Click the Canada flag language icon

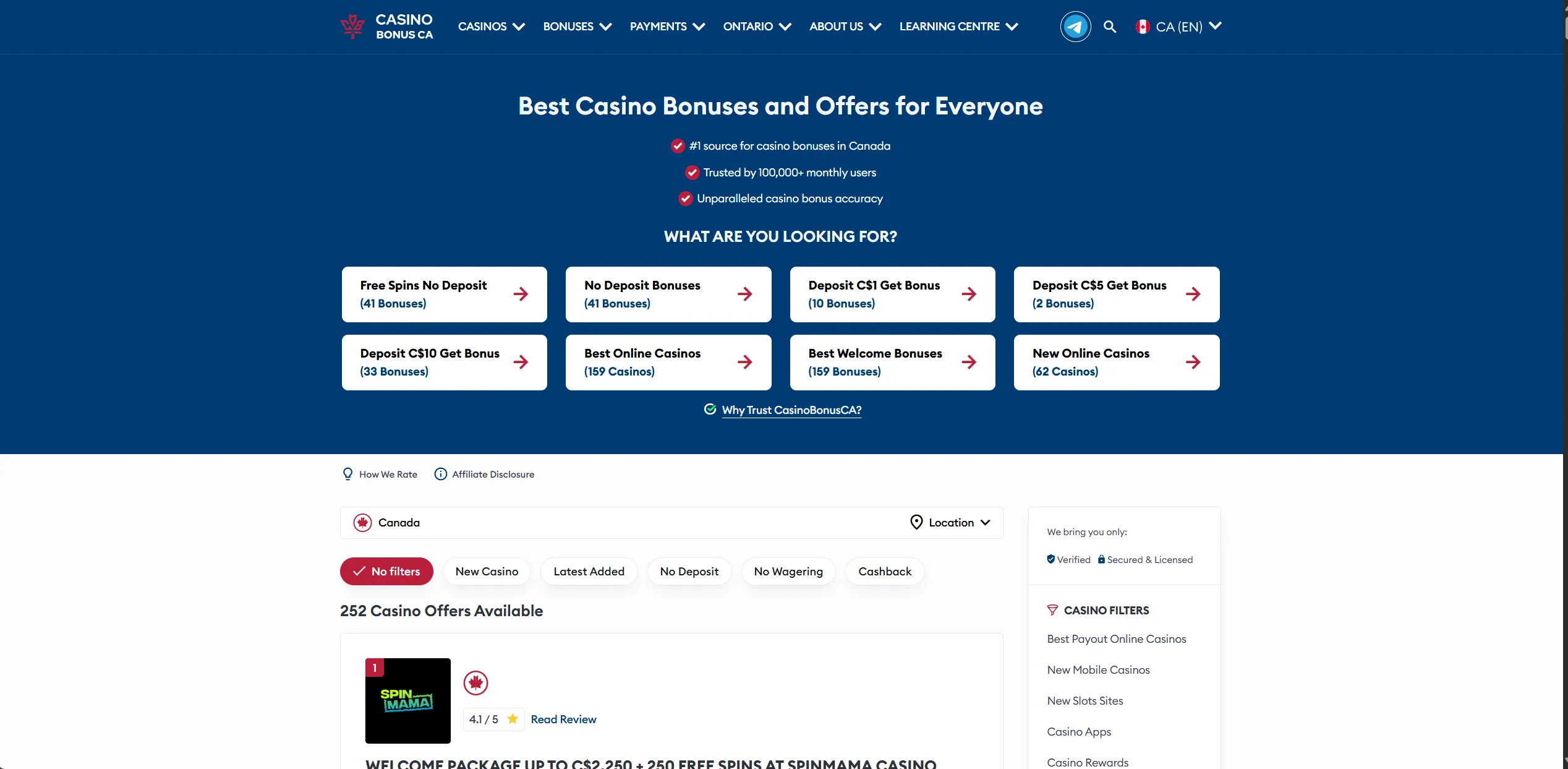point(1143,27)
